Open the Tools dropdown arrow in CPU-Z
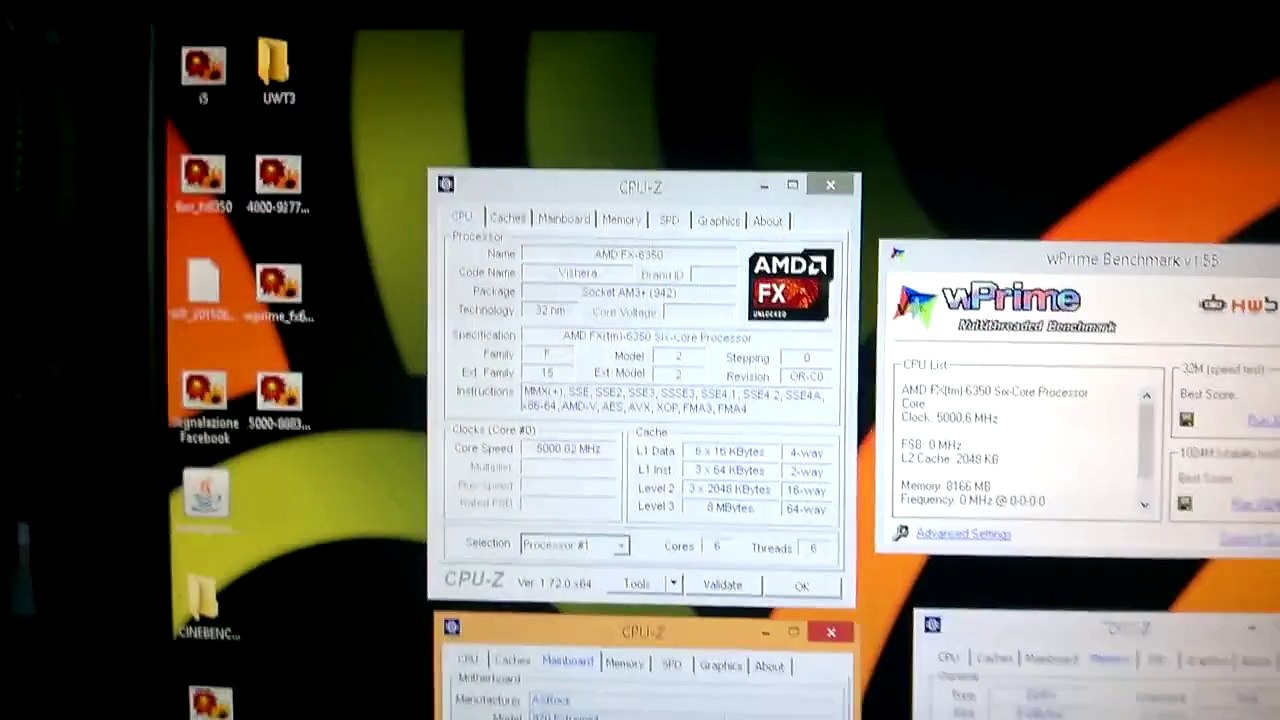 pos(673,583)
